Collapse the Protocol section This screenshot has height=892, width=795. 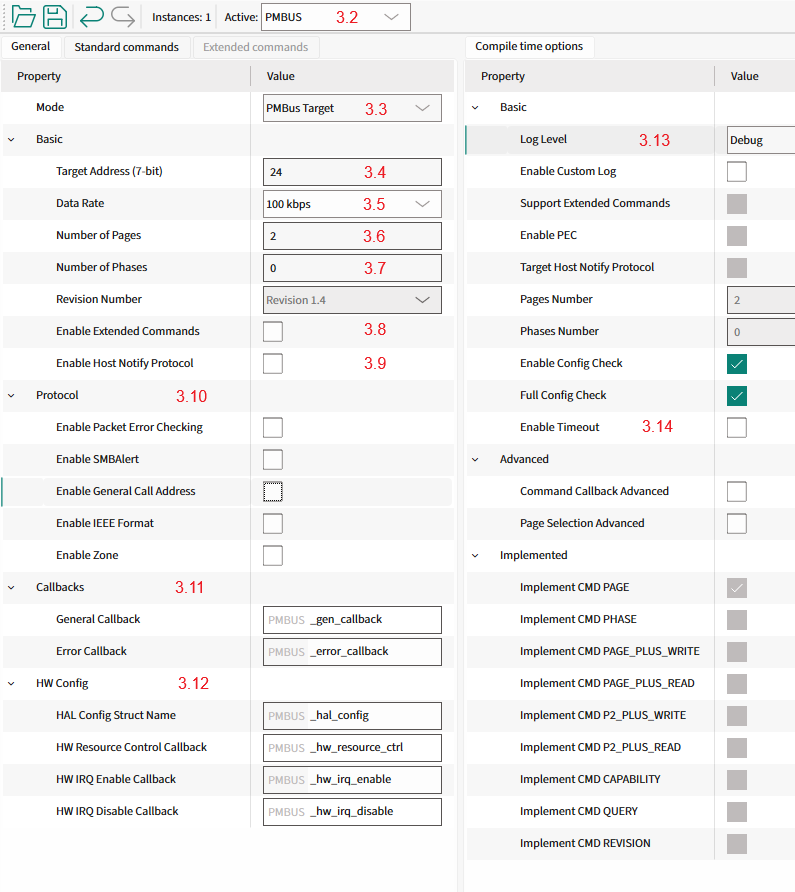point(11,395)
